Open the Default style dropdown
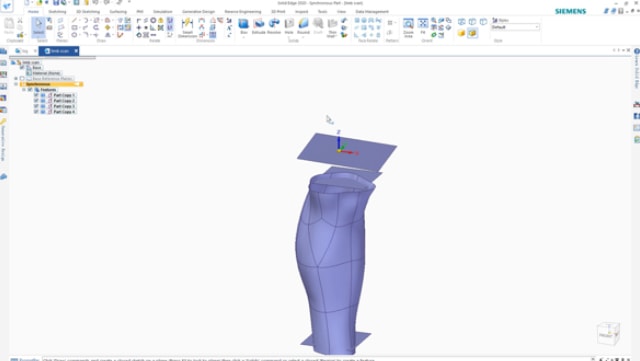 (x=515, y=27)
